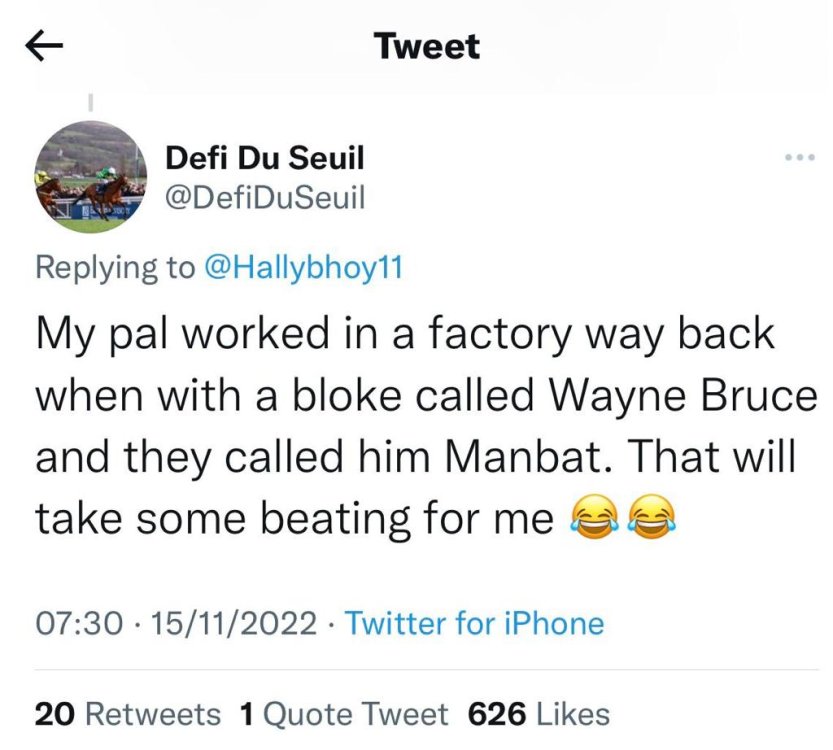View the 20 Retweets list

coord(128,714)
